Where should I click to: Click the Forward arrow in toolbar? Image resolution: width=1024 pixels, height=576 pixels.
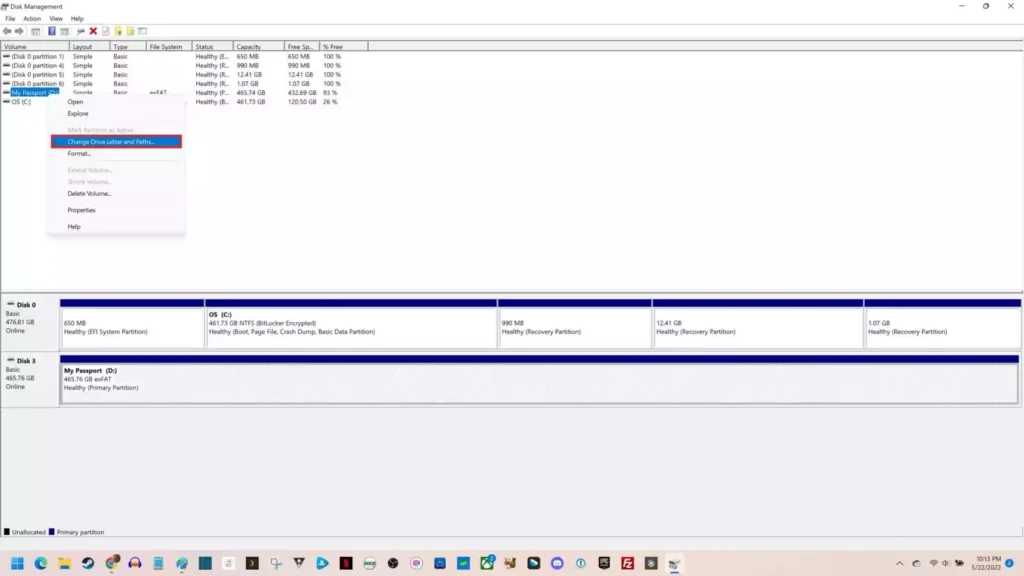coord(19,31)
